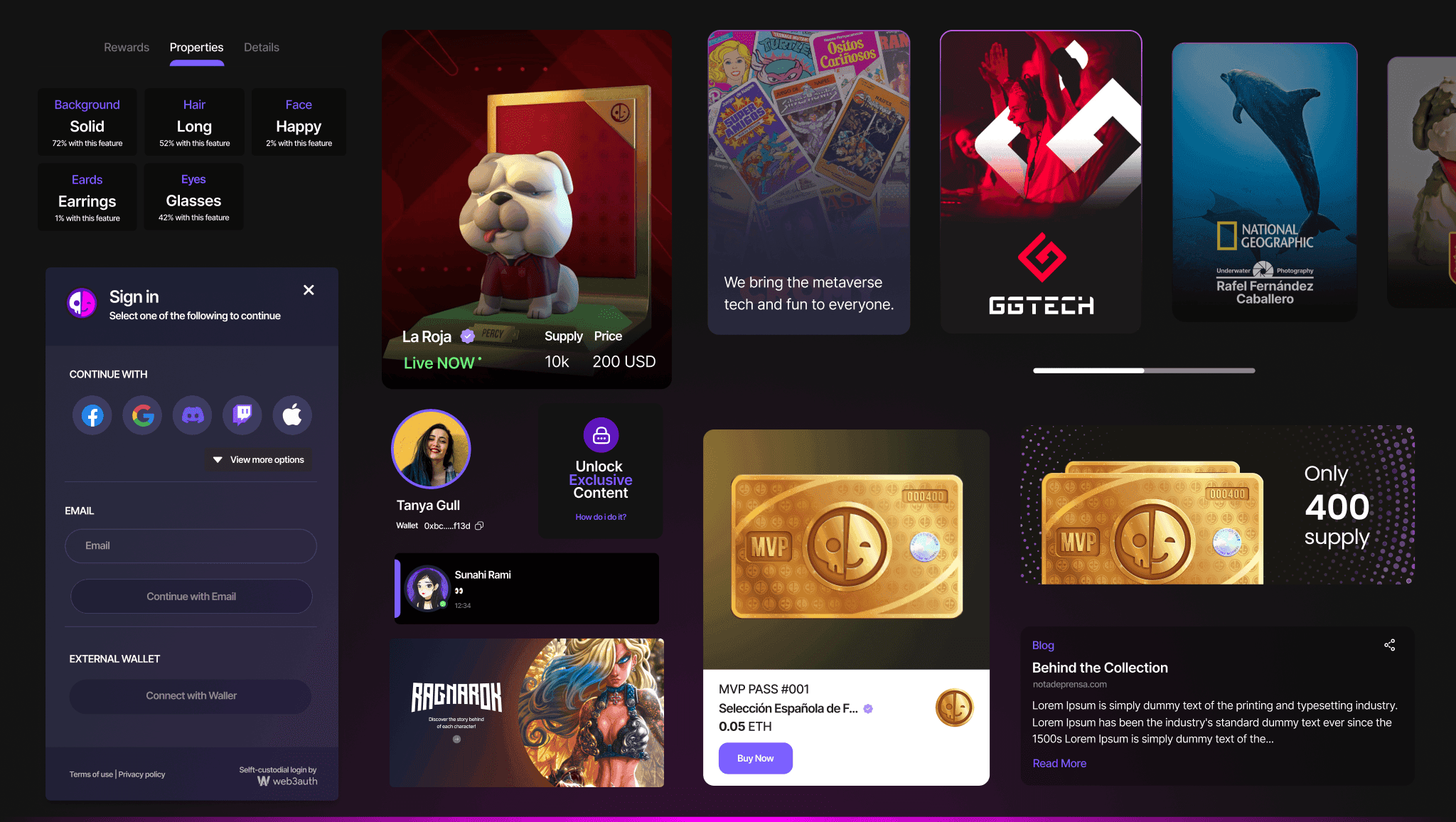Sign in with the Facebook icon
Image resolution: width=1456 pixels, height=822 pixels.
coord(92,415)
